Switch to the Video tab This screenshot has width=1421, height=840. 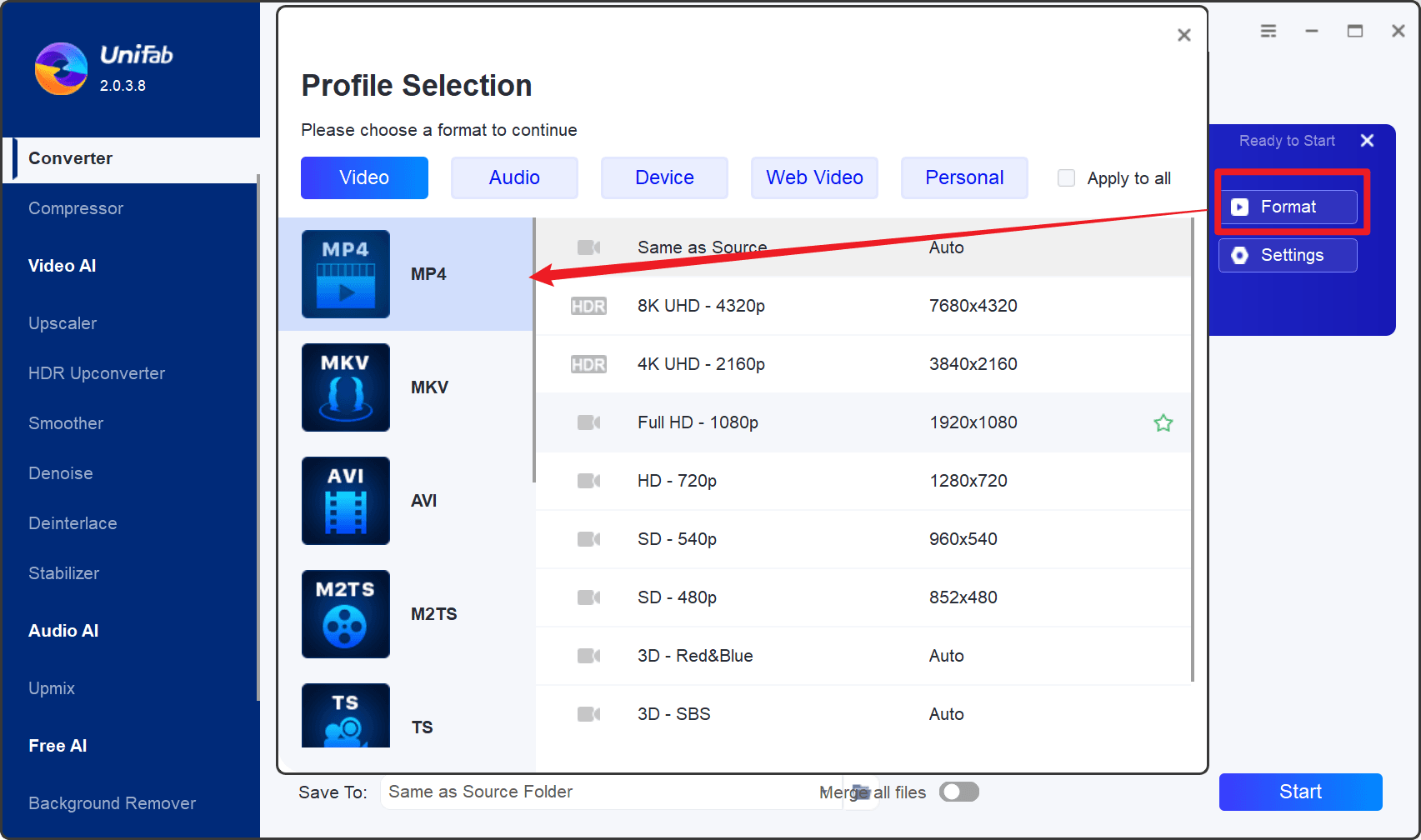364,177
